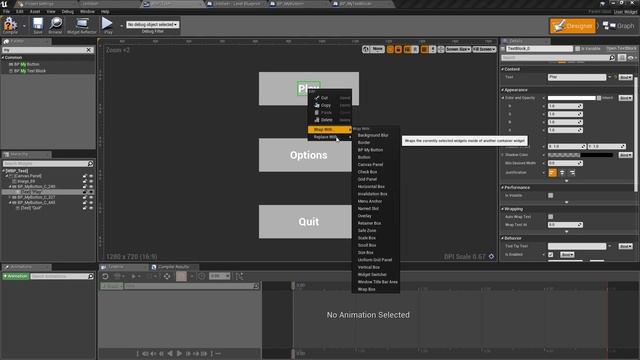The image size is (640, 360).
Task: Collapse the Content section
Action: point(503,69)
